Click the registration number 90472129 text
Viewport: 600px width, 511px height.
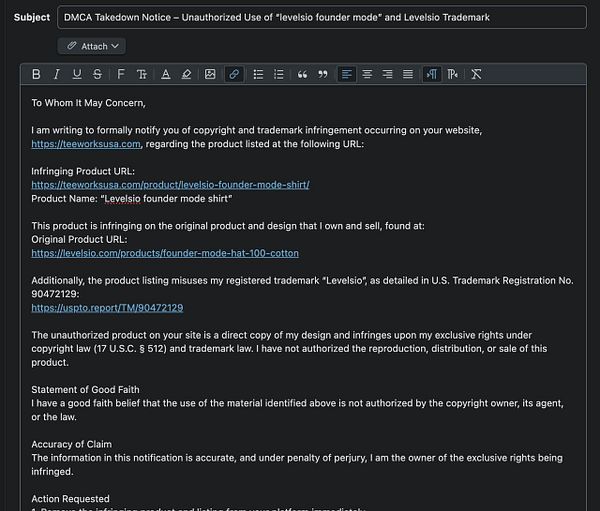point(55,294)
